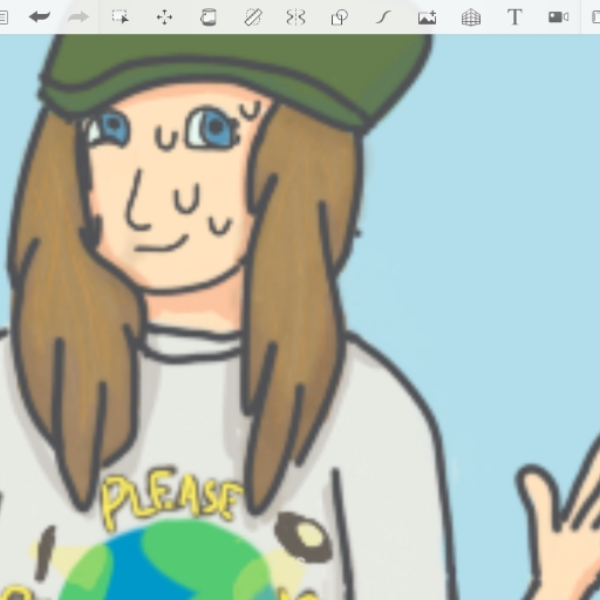600x600 pixels.
Task: Enable the Predictive Stroke tool
Action: [383, 17]
